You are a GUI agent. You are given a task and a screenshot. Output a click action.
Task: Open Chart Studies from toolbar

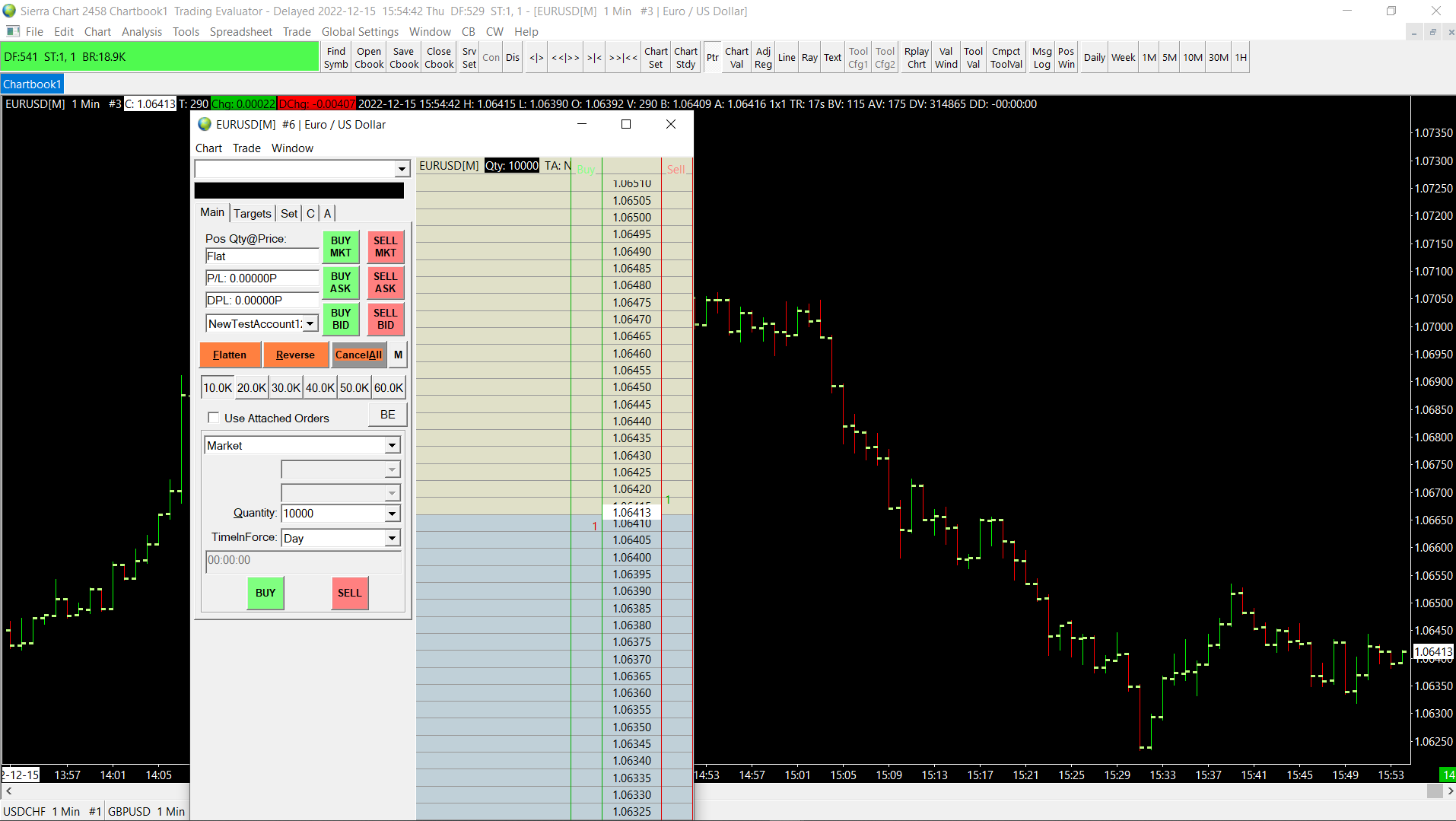(x=685, y=58)
